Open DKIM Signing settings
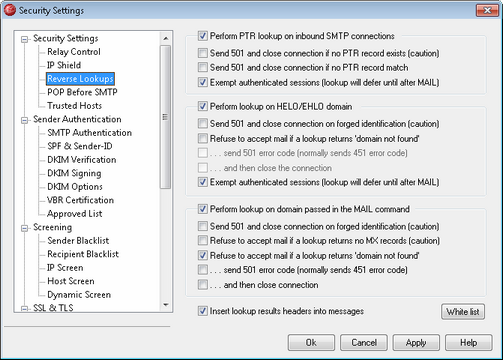Viewport: 503px width, 360px height. pos(74,173)
